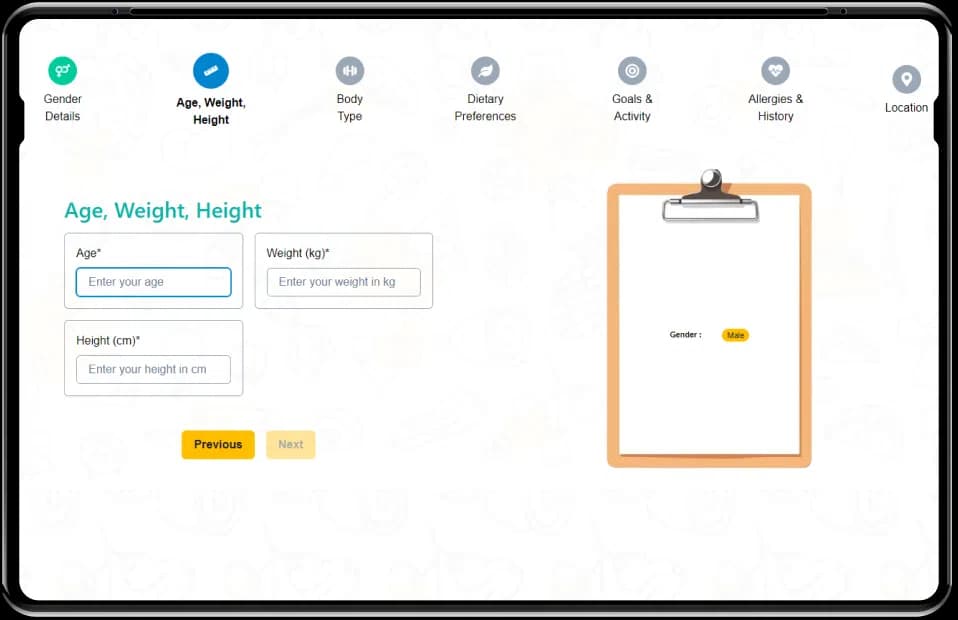Select the Dietary Preferences leaf icon

(x=485, y=70)
